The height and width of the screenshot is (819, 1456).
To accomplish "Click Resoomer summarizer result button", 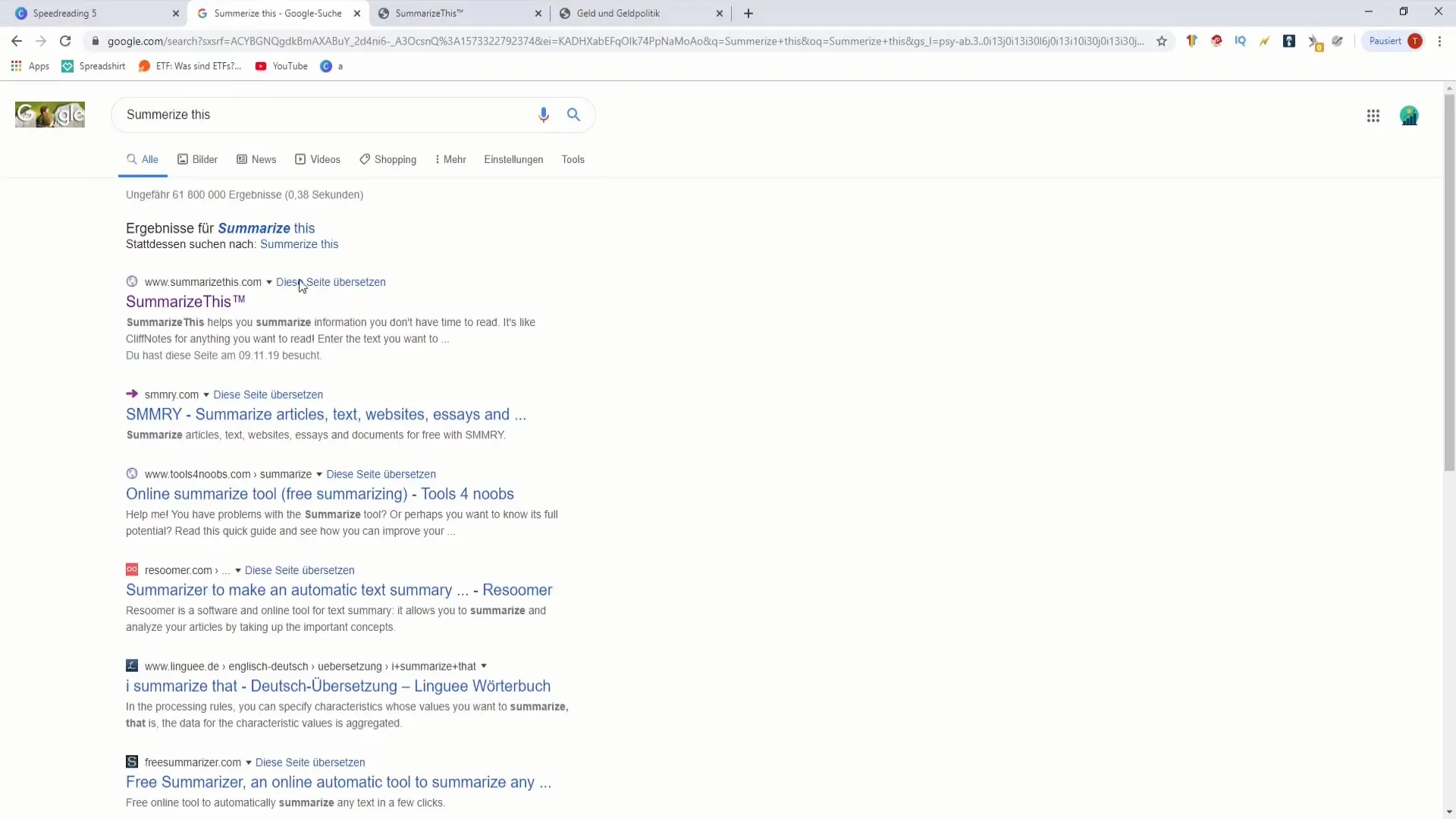I will point(339,589).
